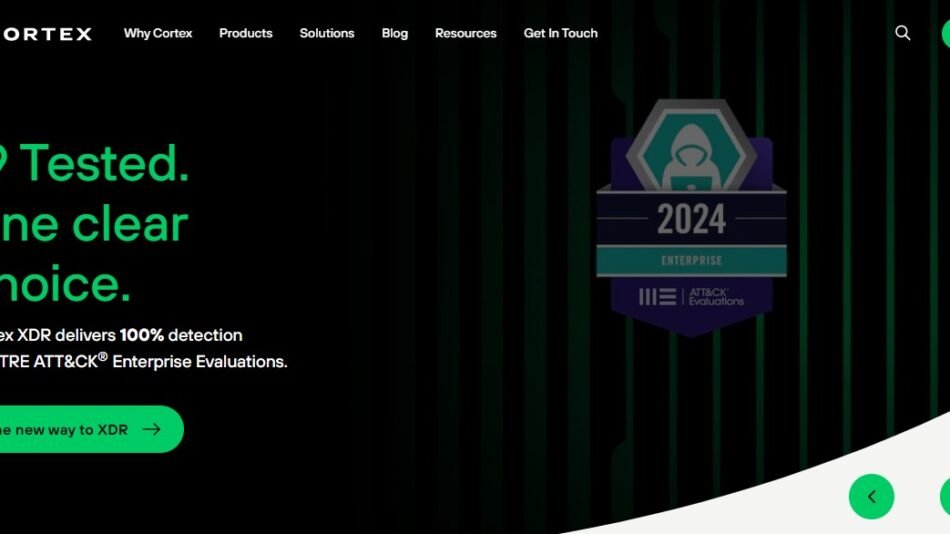Image resolution: width=950 pixels, height=534 pixels.
Task: Select Get In Touch in navigation
Action: pos(560,33)
